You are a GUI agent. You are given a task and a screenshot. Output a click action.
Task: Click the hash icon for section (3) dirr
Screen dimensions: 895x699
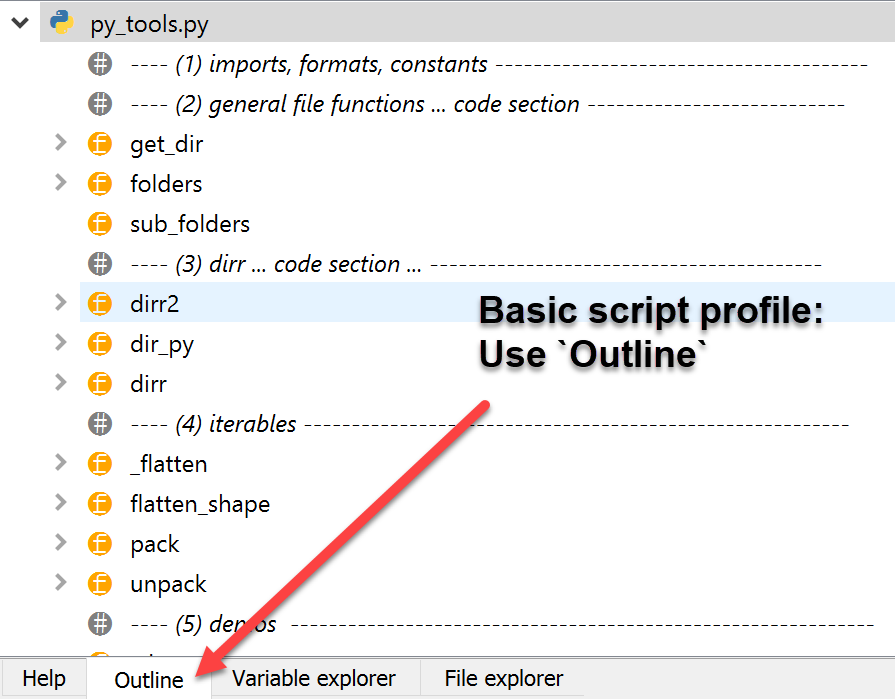click(x=100, y=264)
